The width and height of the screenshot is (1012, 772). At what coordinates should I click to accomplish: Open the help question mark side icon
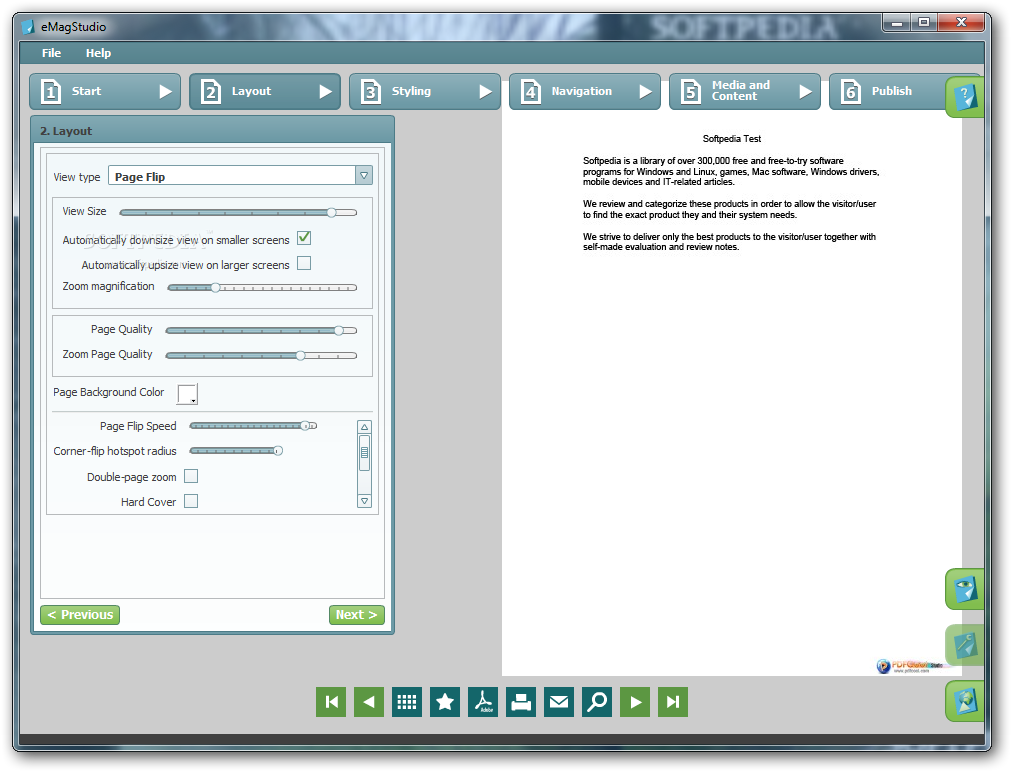(x=965, y=97)
